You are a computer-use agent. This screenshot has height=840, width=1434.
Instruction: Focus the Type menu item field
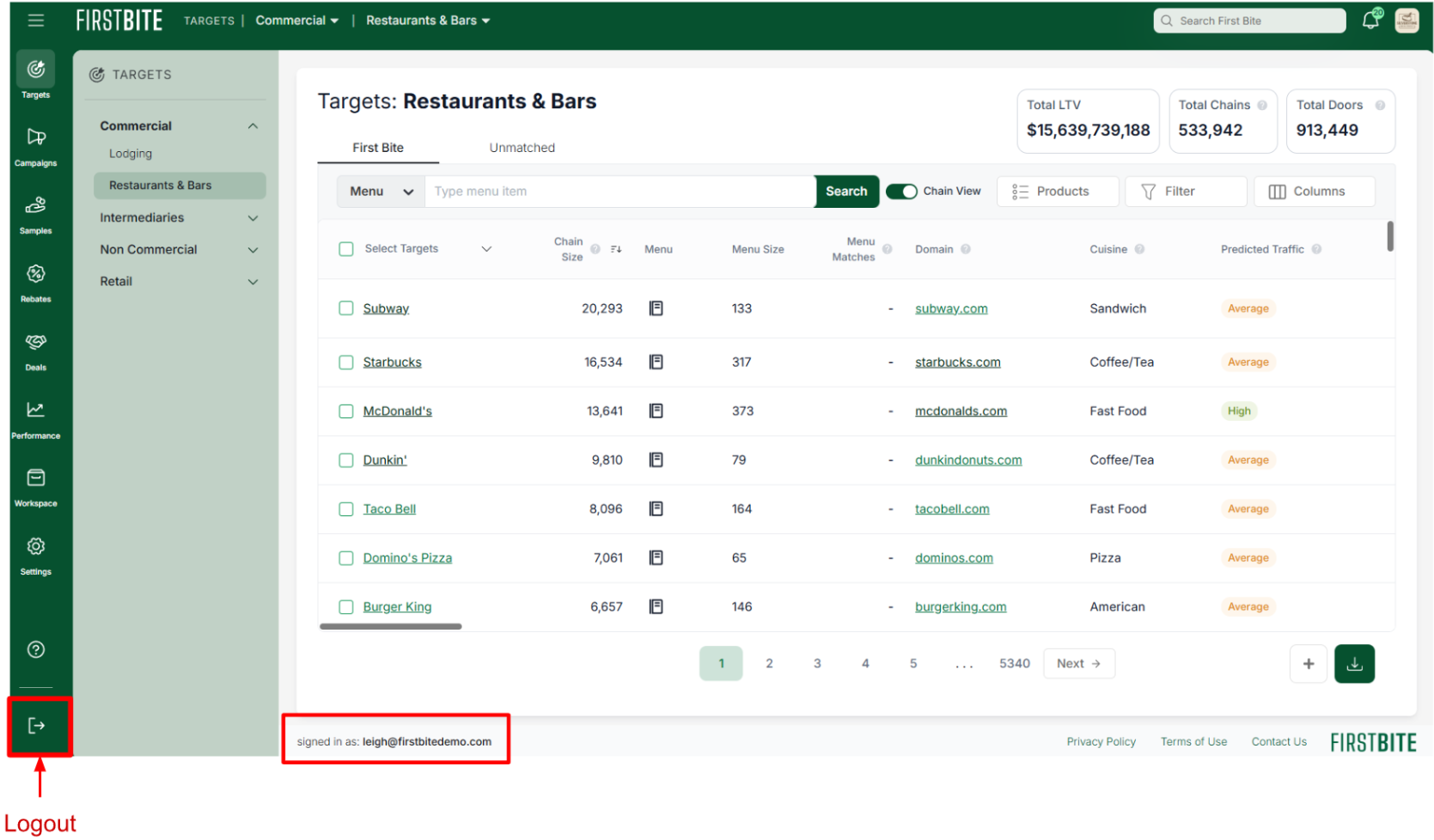(x=620, y=192)
